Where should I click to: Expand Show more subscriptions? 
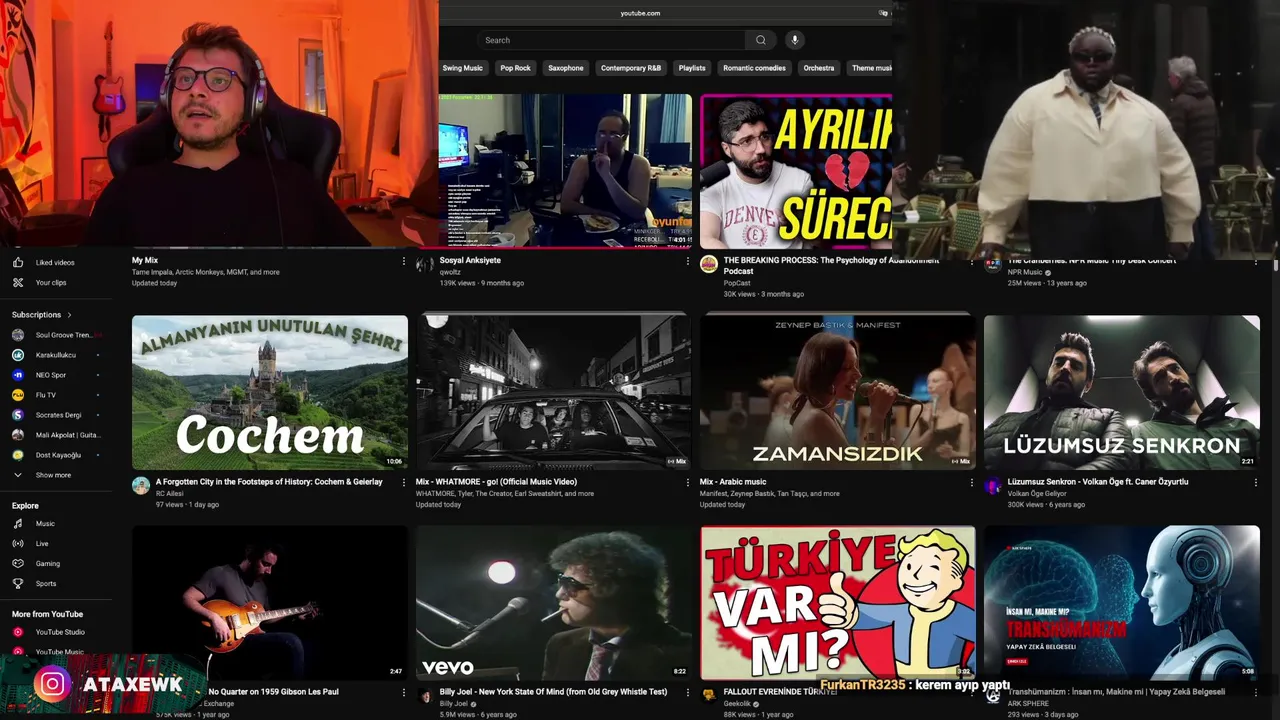click(54, 475)
